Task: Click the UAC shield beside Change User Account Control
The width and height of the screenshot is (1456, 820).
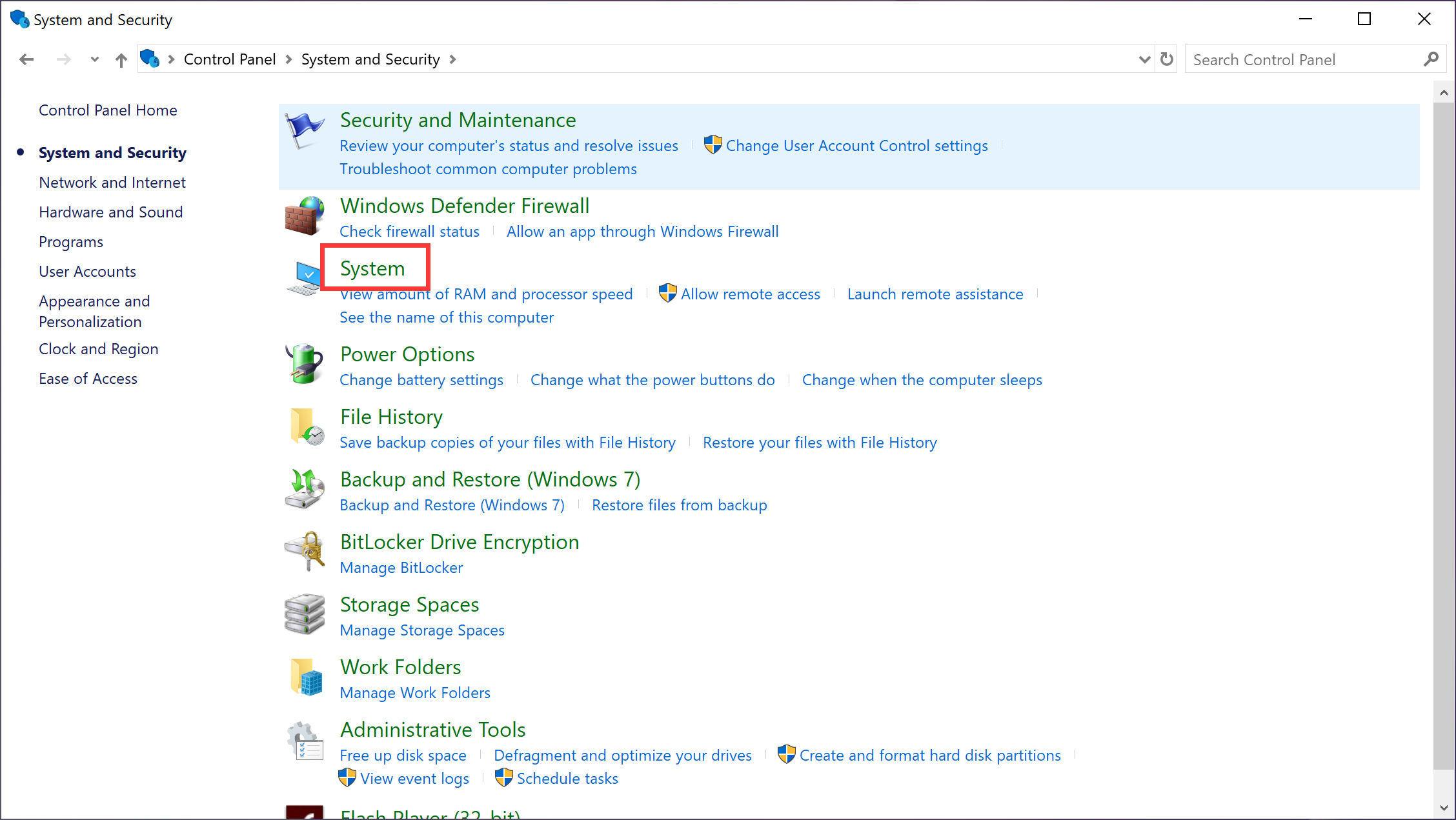Action: point(713,145)
